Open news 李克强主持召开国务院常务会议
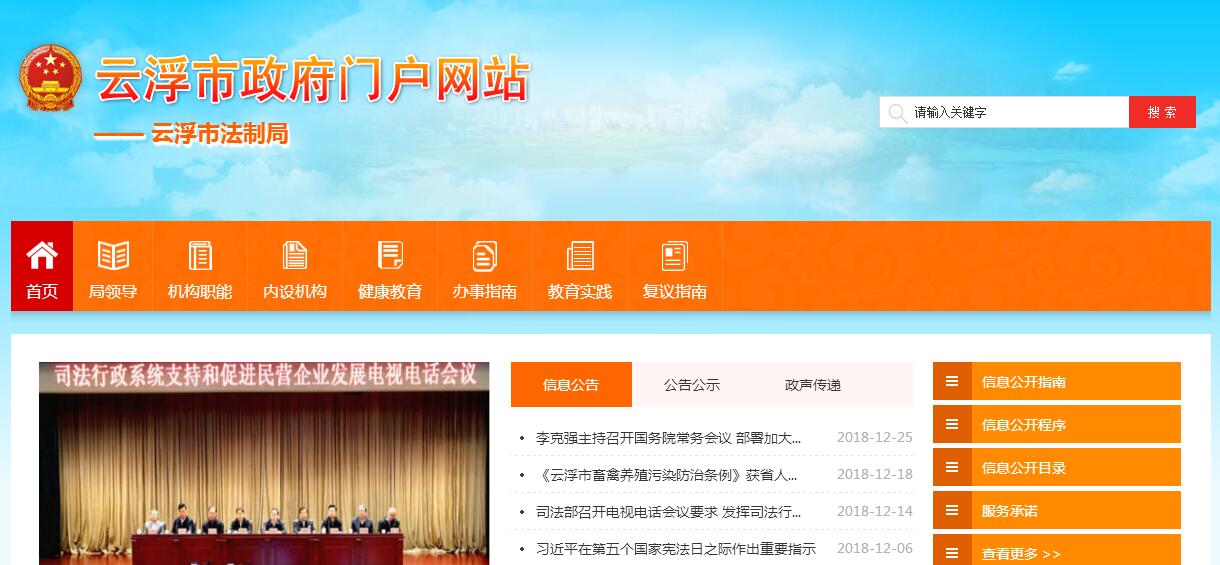The image size is (1220, 565). coord(669,437)
